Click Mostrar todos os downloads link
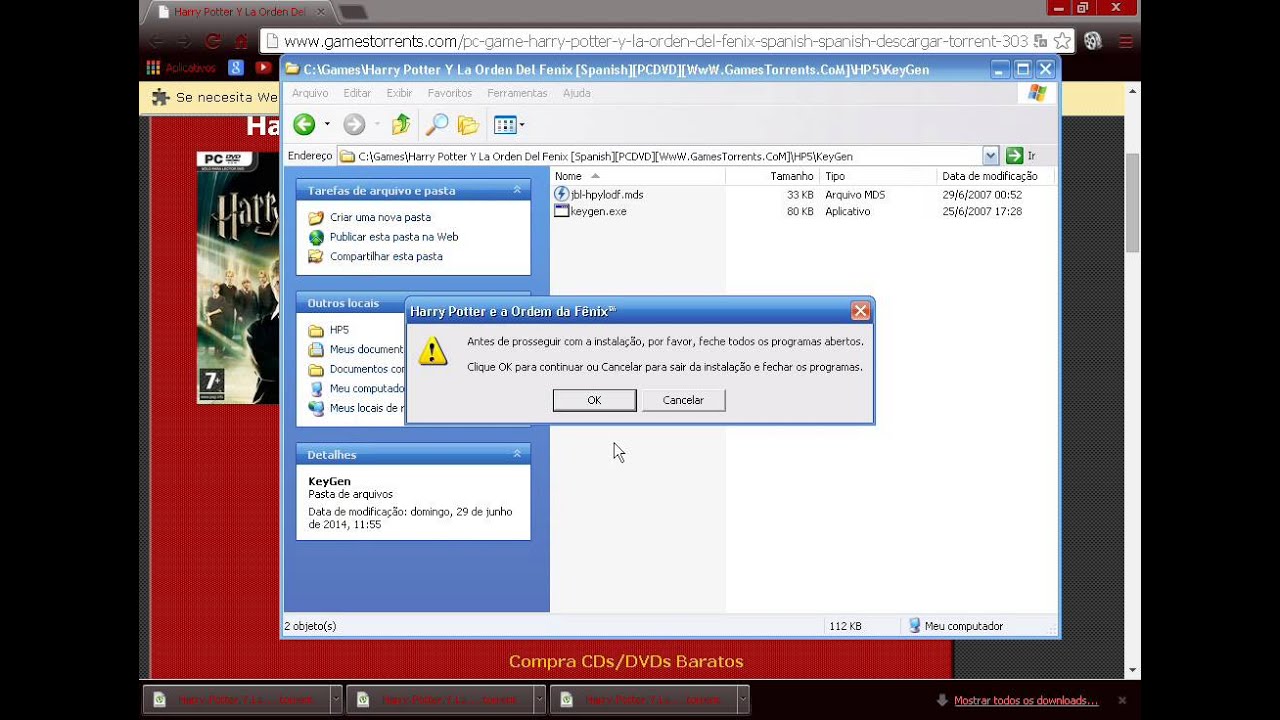 pos(1026,701)
